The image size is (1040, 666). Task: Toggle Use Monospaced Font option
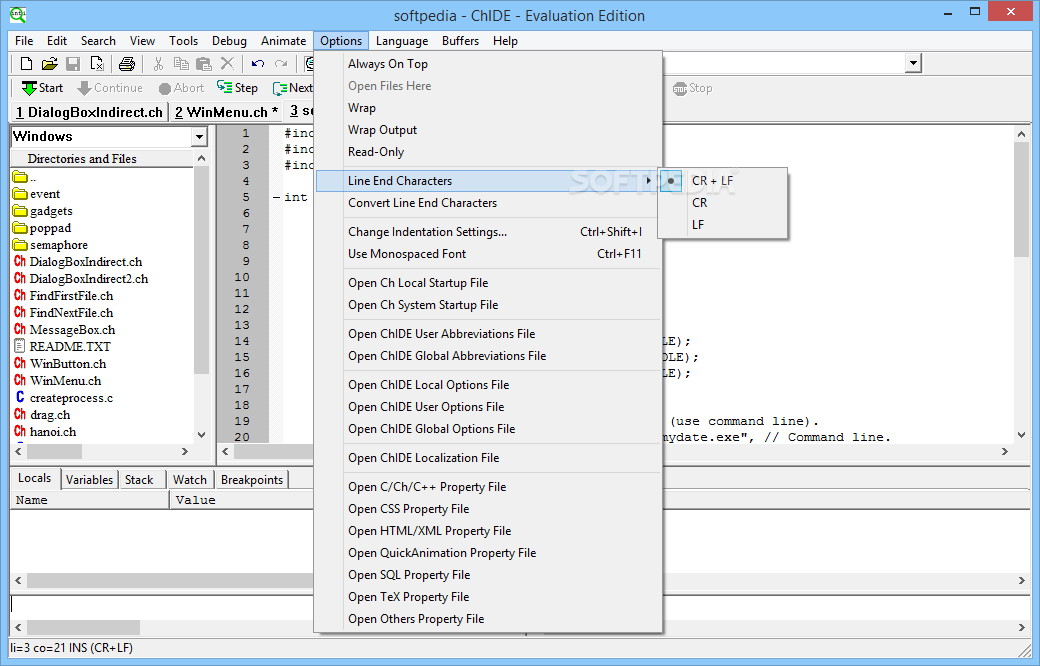488,253
